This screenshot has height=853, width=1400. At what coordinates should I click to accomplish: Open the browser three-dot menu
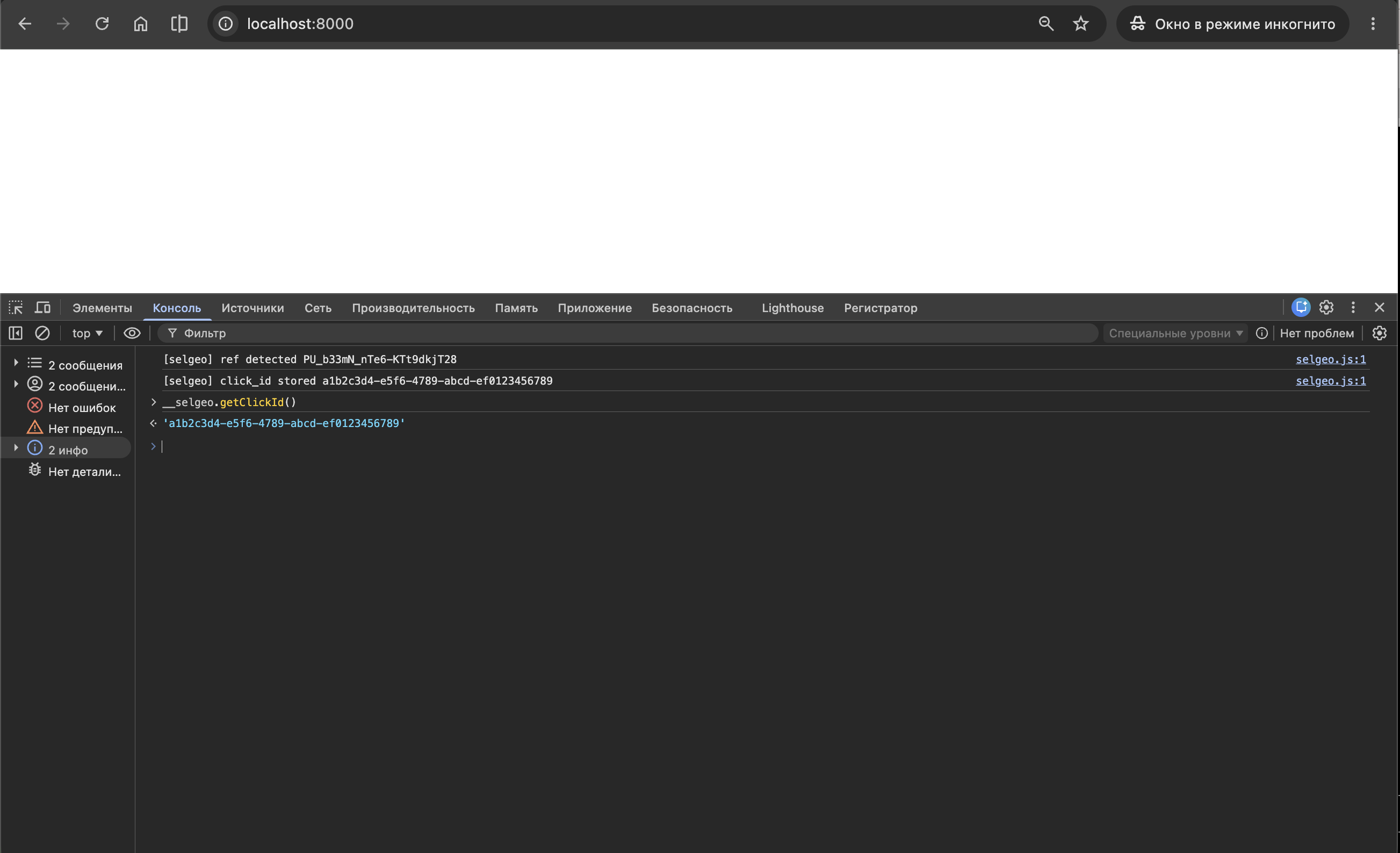coord(1373,24)
